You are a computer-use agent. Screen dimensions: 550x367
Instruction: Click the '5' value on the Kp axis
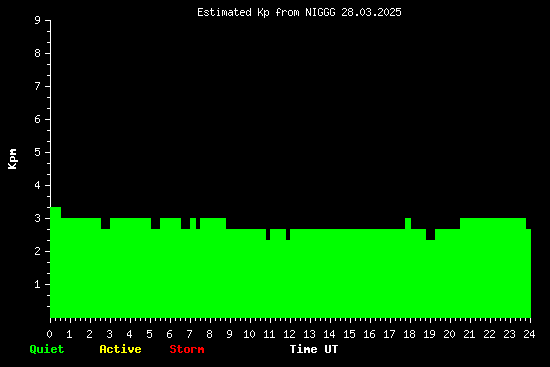tap(38, 152)
